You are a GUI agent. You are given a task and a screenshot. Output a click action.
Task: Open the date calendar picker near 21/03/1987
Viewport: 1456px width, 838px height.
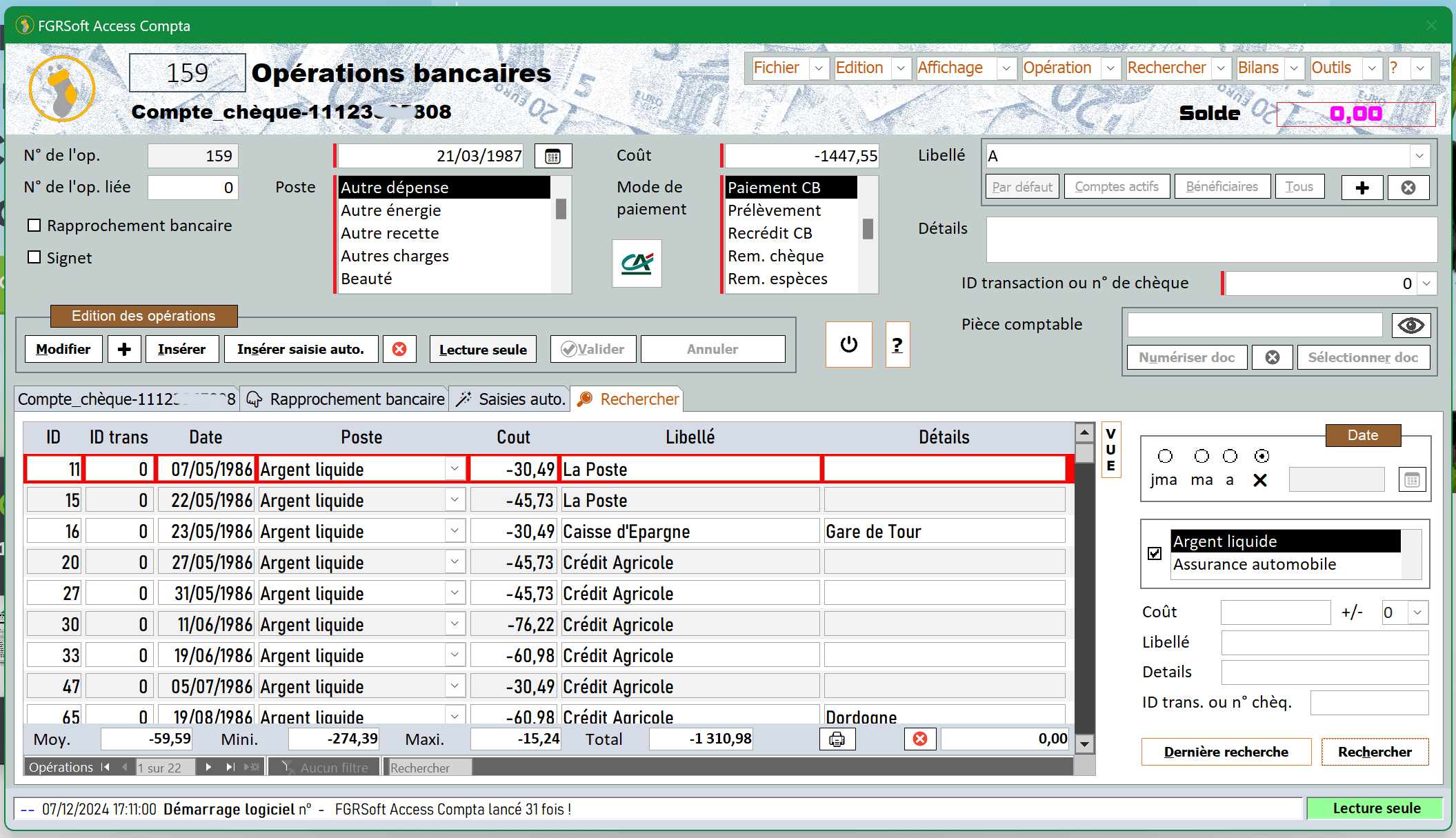(x=553, y=156)
